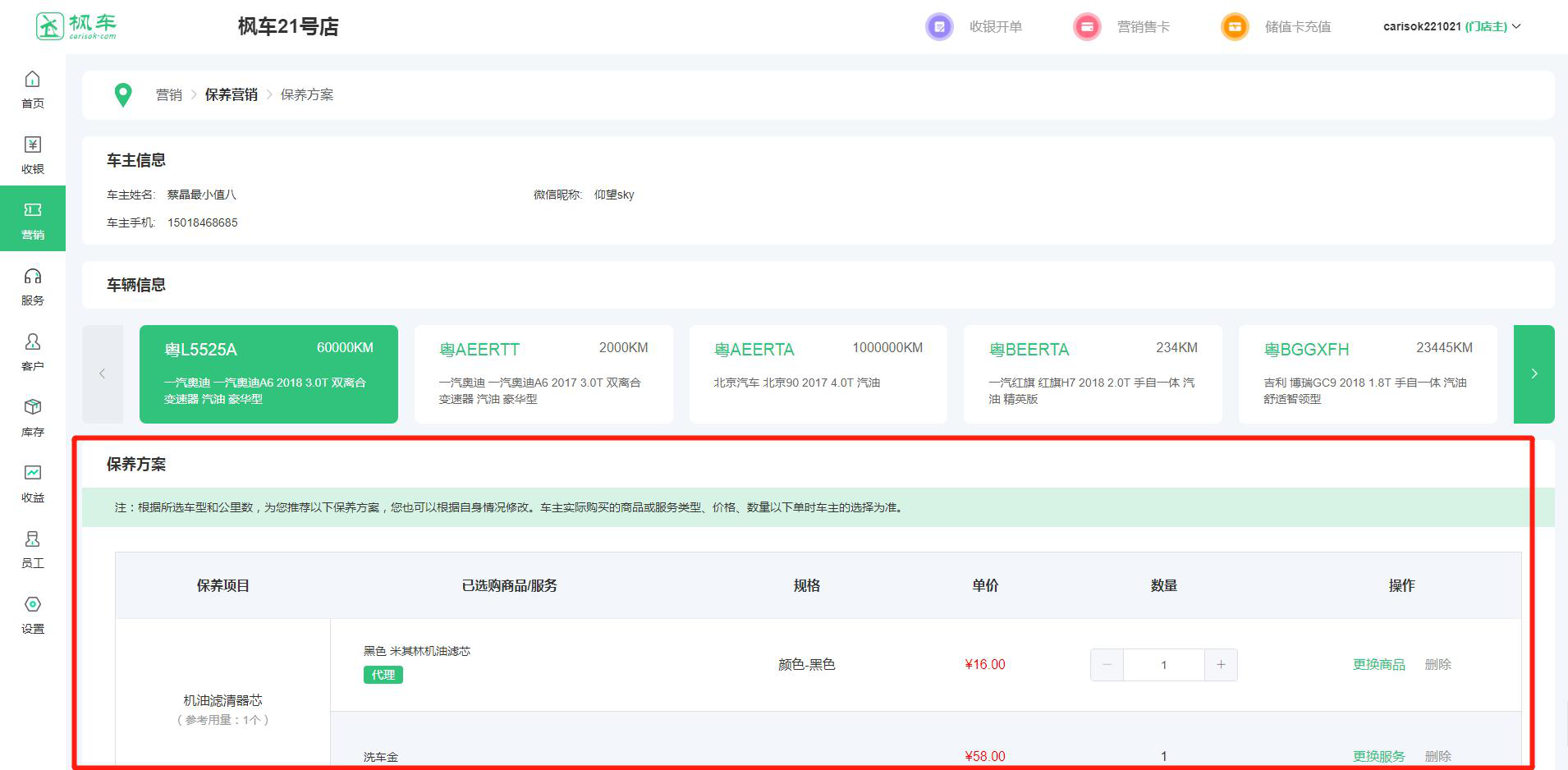Click the phone number 15018468685
Viewport: 1568px width, 770px height.
[x=203, y=222]
